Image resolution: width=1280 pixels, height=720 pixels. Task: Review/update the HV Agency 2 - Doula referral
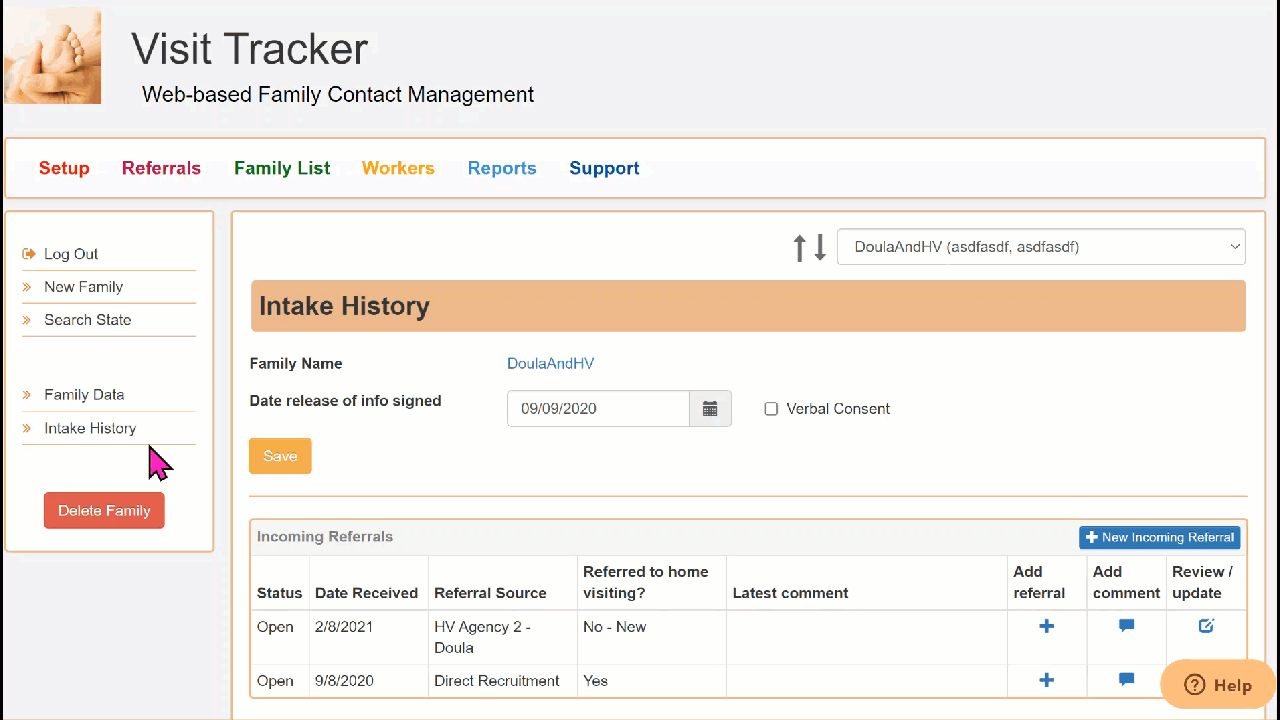click(1206, 626)
